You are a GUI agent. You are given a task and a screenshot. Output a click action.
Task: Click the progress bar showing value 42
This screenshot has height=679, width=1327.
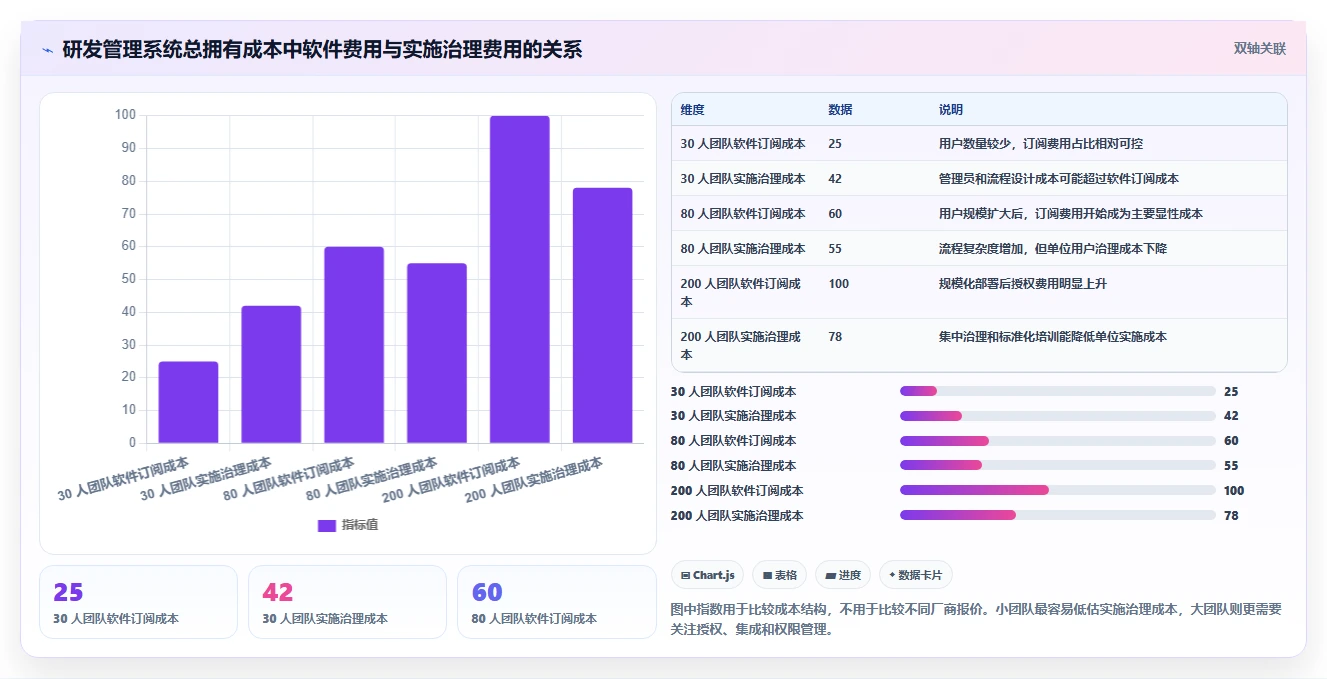1058,416
